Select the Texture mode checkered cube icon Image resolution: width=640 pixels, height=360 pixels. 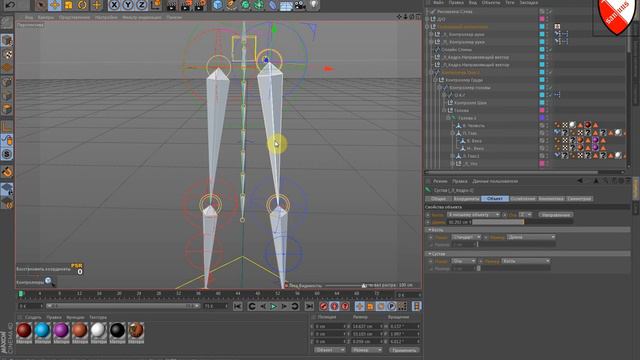[x=7, y=54]
